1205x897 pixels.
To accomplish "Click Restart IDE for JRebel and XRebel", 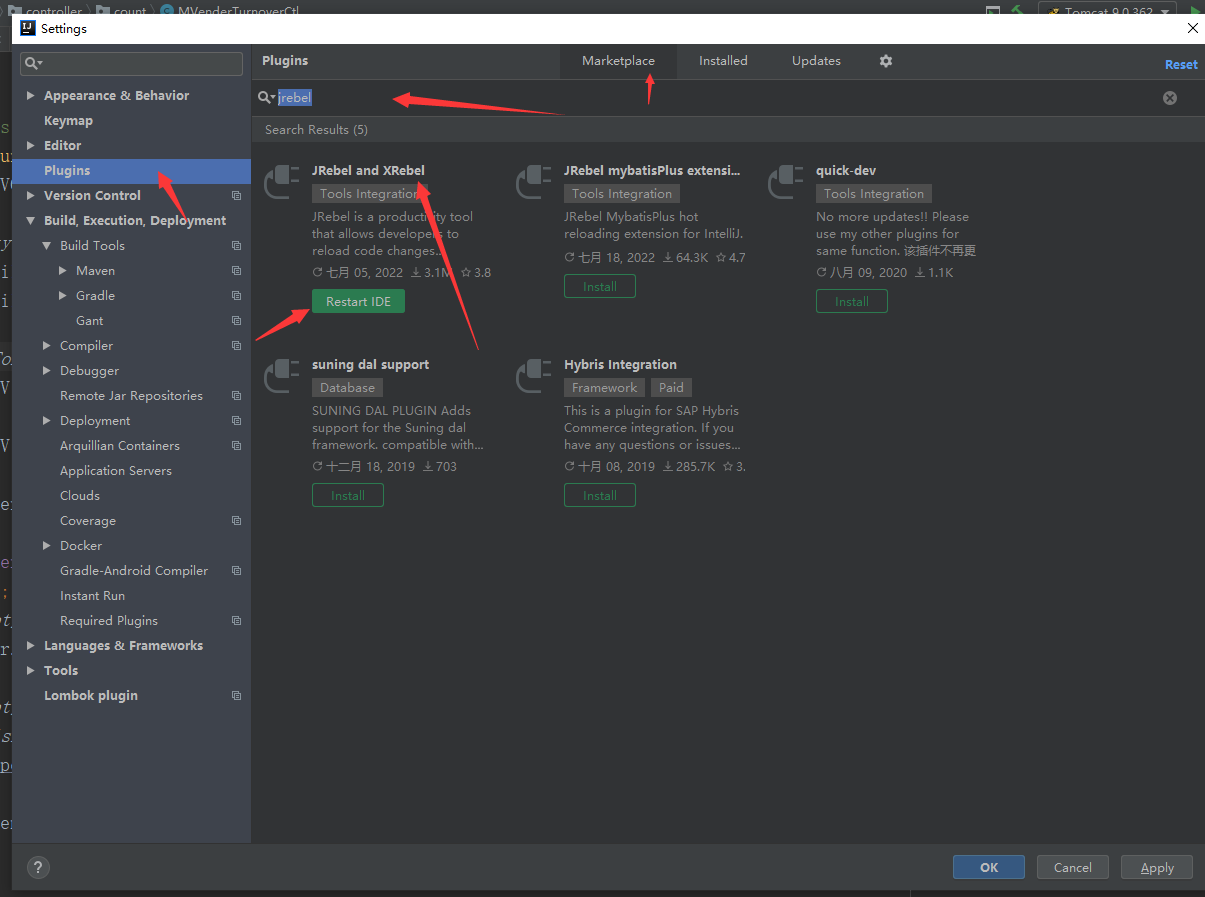I will [x=358, y=301].
